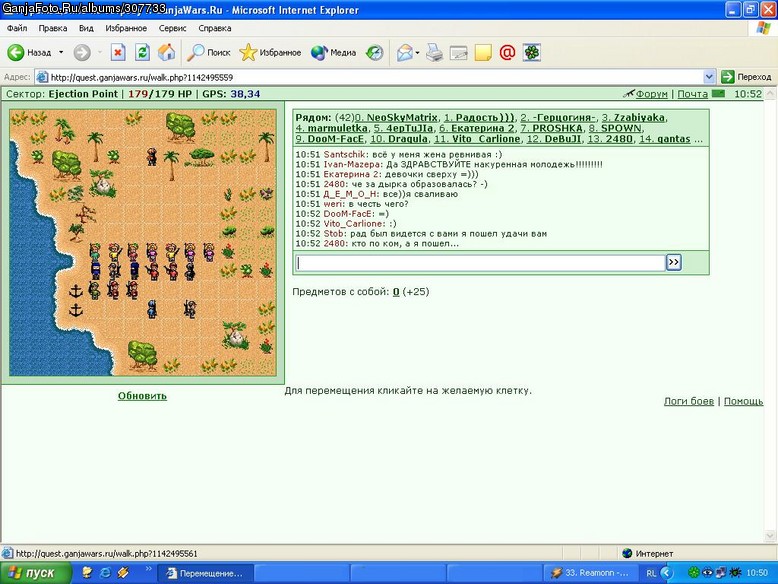Go to the Home page icon
Viewport: 778px width, 584px height.
point(167,52)
